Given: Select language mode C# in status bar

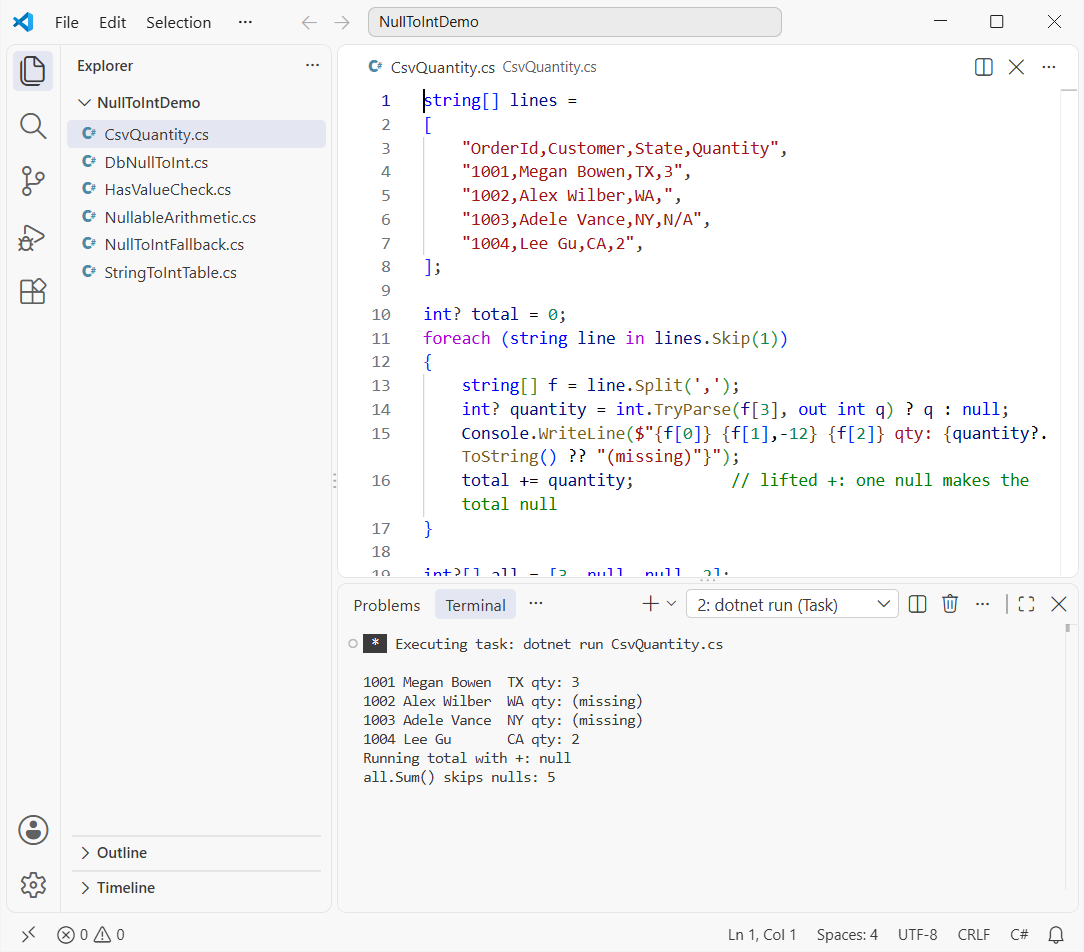Looking at the screenshot, I should pyautogui.click(x=1019, y=935).
